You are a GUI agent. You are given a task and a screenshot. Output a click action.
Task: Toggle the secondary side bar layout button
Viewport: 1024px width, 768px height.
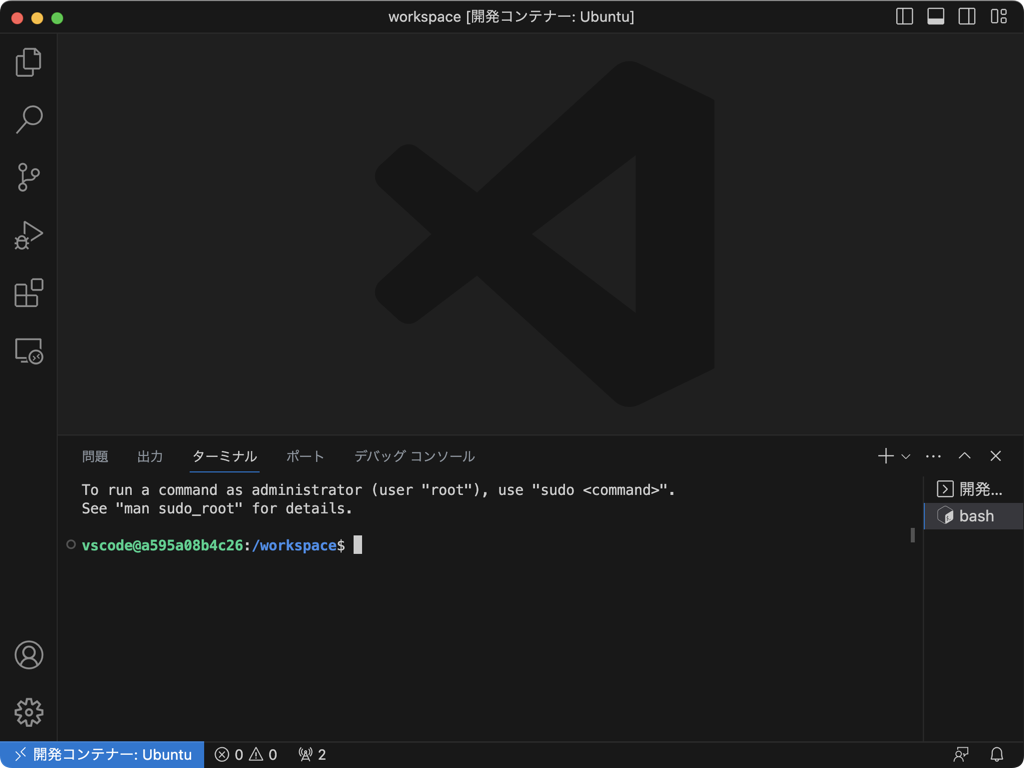pos(967,16)
